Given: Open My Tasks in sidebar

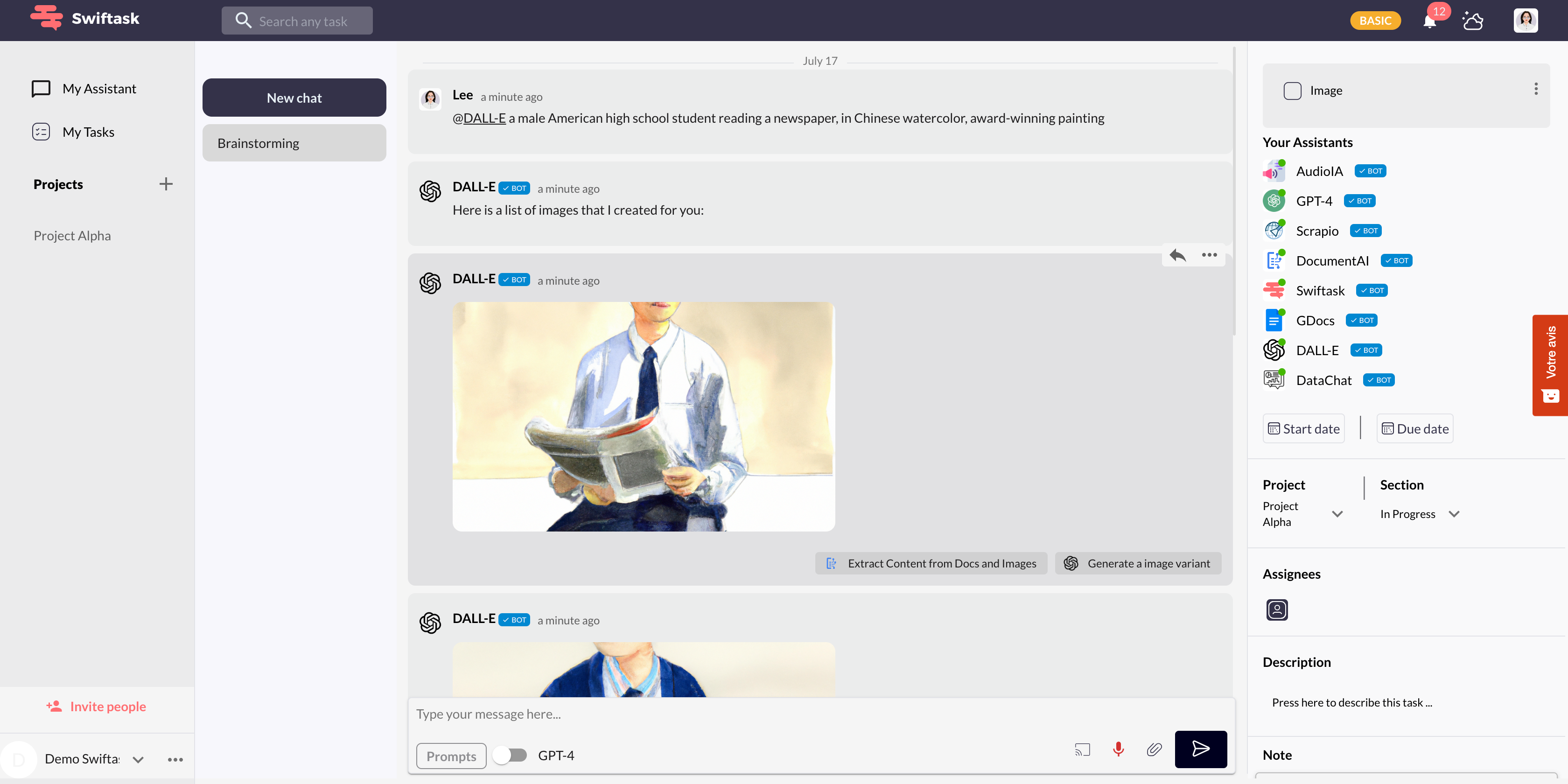Looking at the screenshot, I should [88, 132].
